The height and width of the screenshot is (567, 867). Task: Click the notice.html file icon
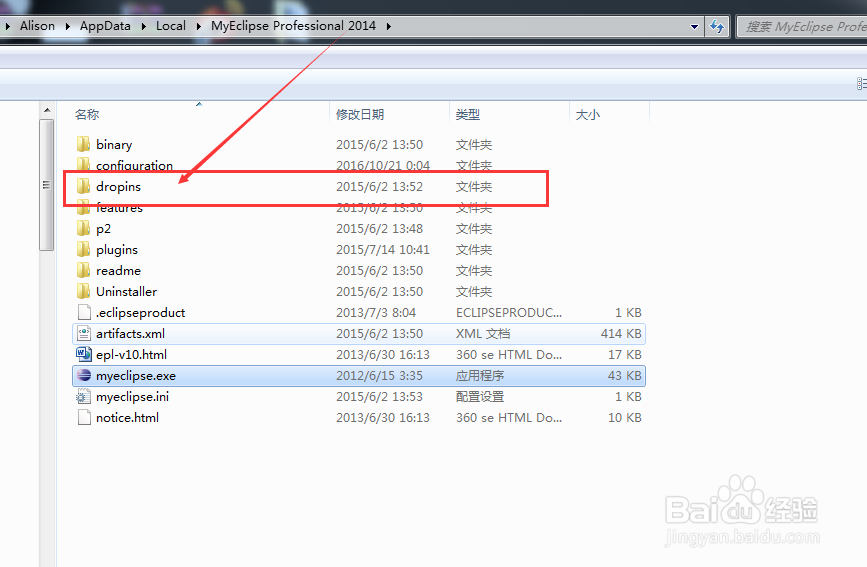[84, 417]
